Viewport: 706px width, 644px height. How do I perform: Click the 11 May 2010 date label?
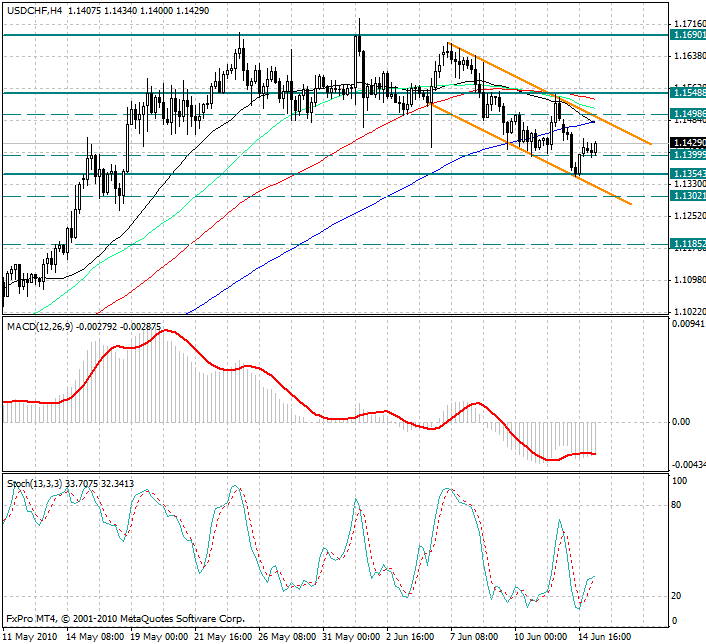31,637
